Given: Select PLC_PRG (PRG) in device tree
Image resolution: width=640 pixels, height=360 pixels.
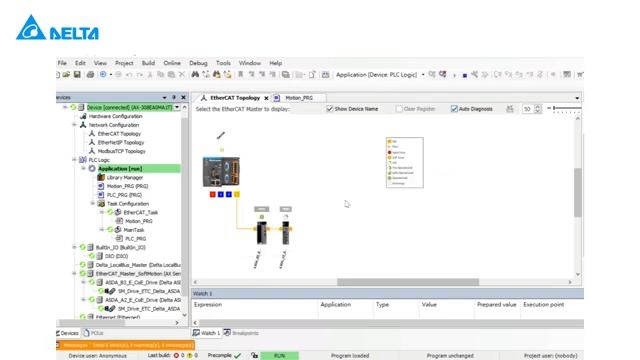Looking at the screenshot, I should point(124,195).
